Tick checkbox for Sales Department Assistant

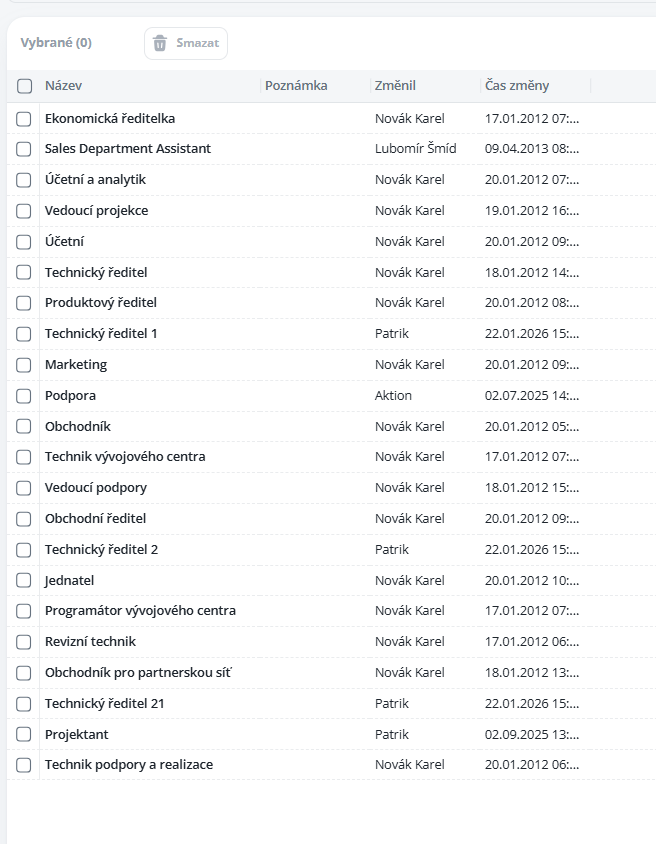click(x=24, y=149)
